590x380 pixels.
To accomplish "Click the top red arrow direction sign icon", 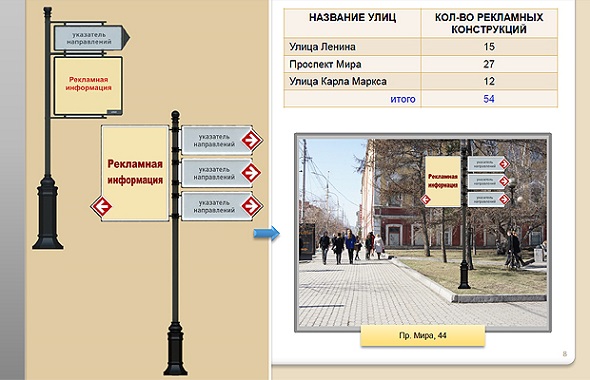I will 251,140.
